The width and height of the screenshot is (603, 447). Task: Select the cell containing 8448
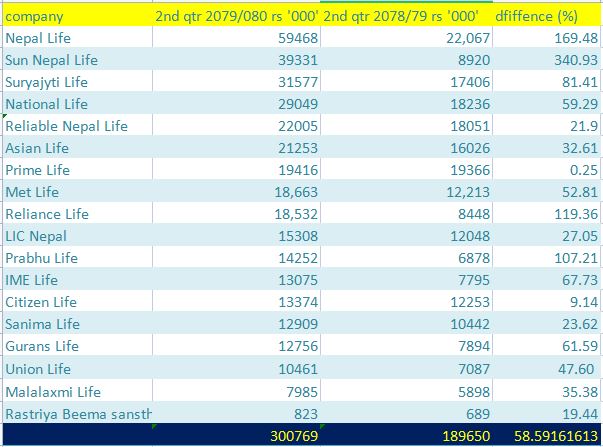(406, 213)
